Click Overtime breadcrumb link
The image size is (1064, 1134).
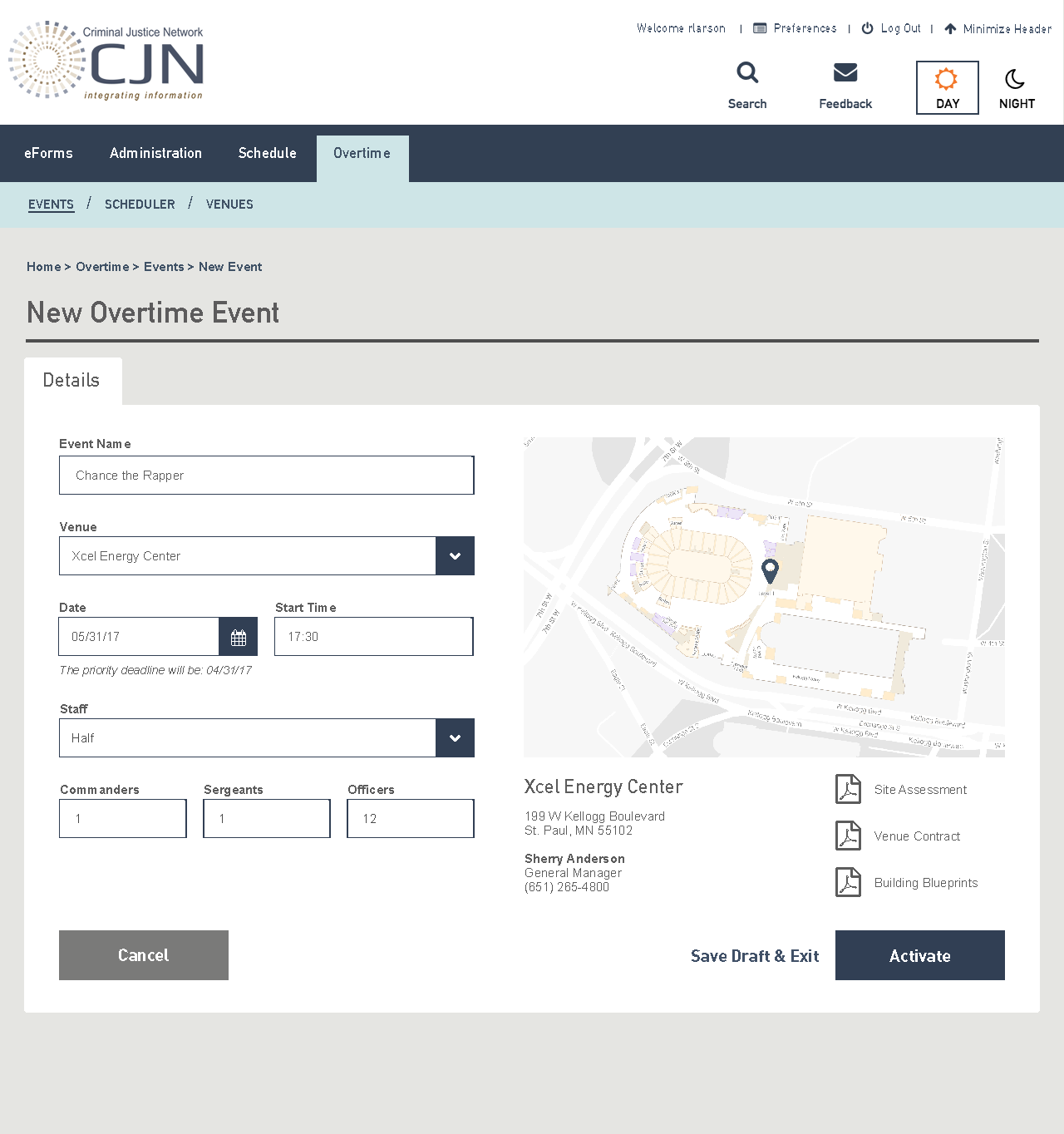pos(102,267)
